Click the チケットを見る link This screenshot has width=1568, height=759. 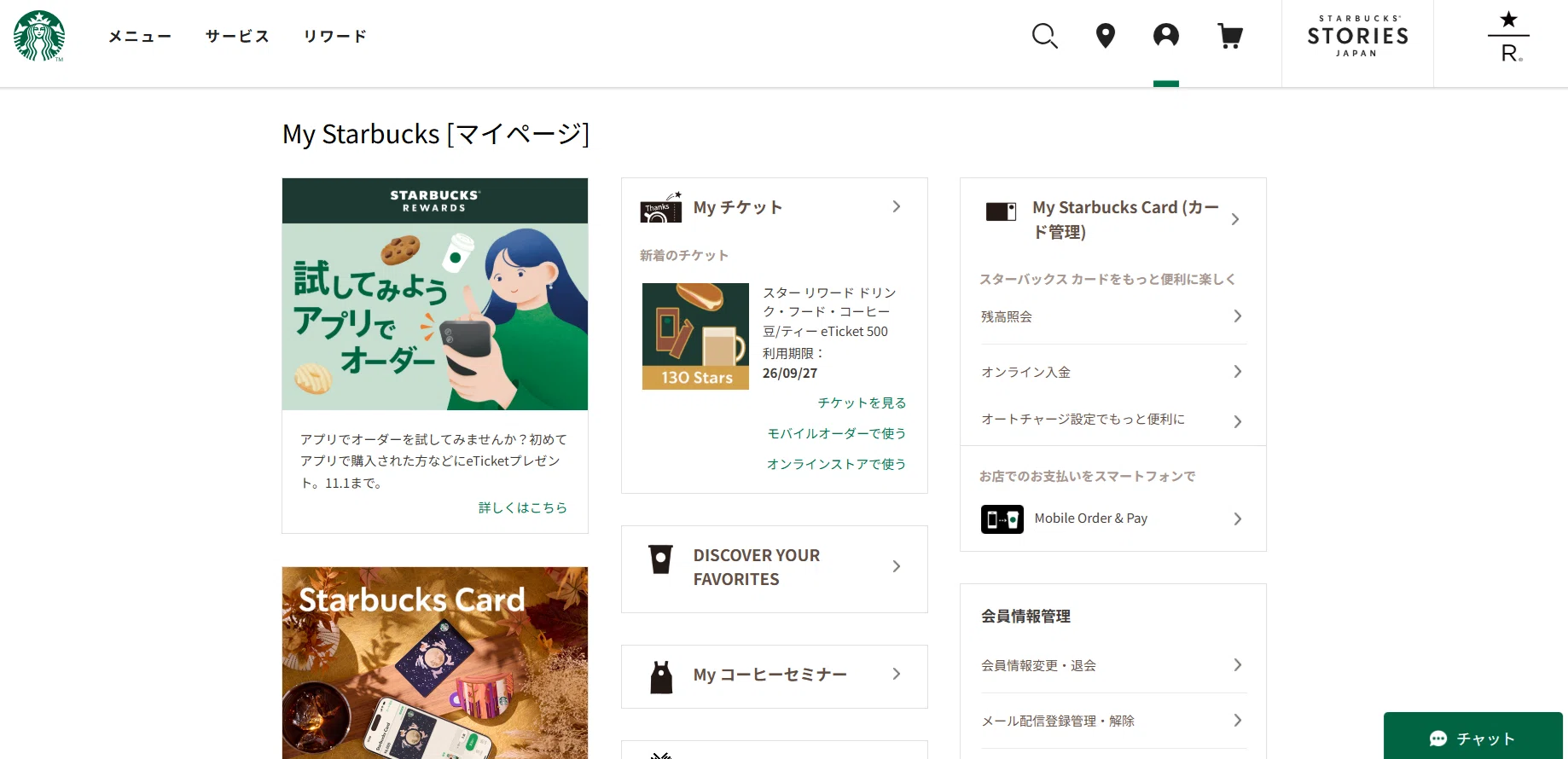(862, 403)
